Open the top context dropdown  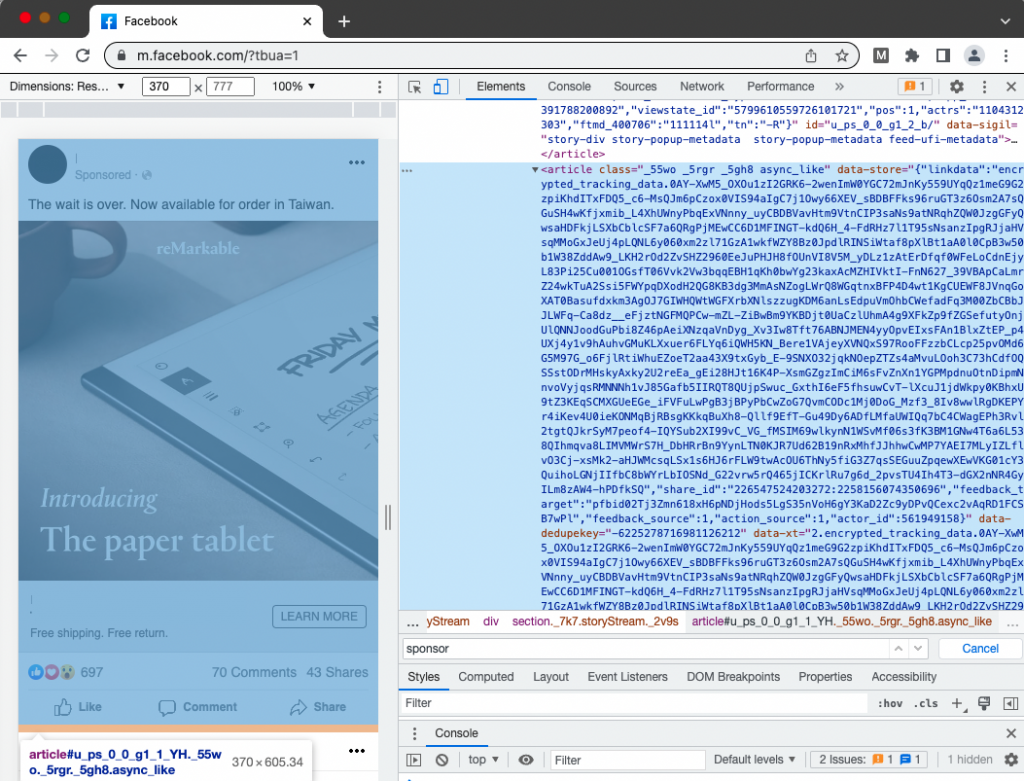click(483, 759)
